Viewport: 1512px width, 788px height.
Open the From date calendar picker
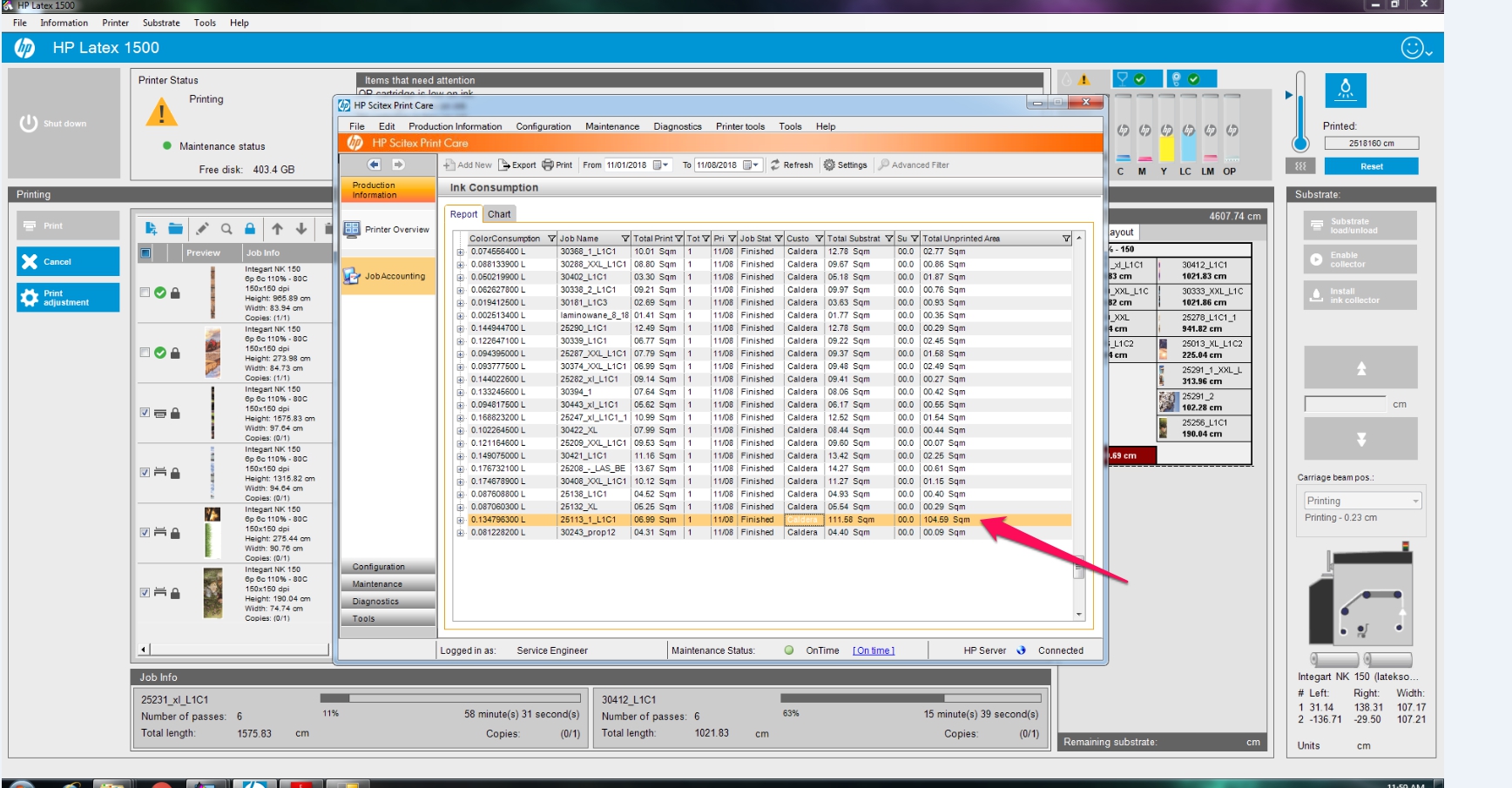[x=660, y=165]
